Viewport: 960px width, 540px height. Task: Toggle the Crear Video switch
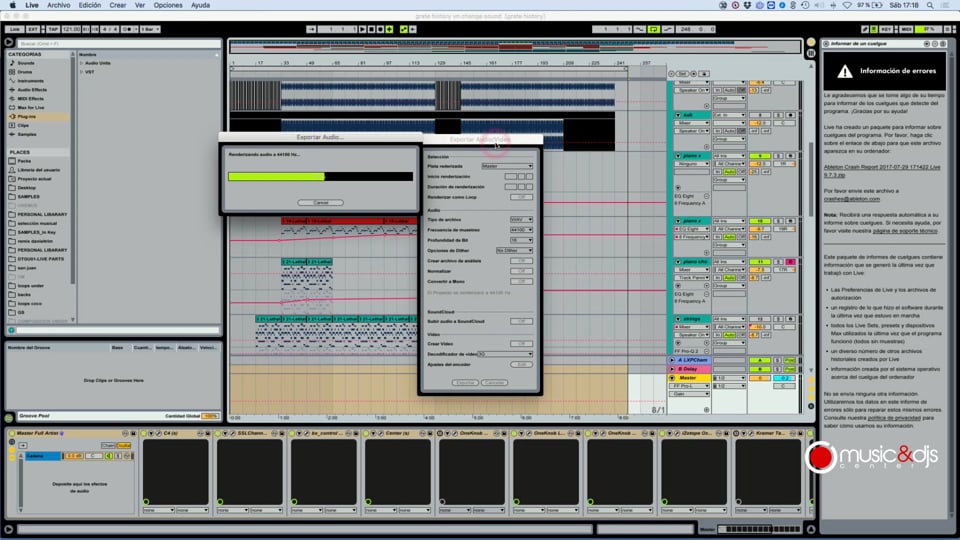point(521,344)
